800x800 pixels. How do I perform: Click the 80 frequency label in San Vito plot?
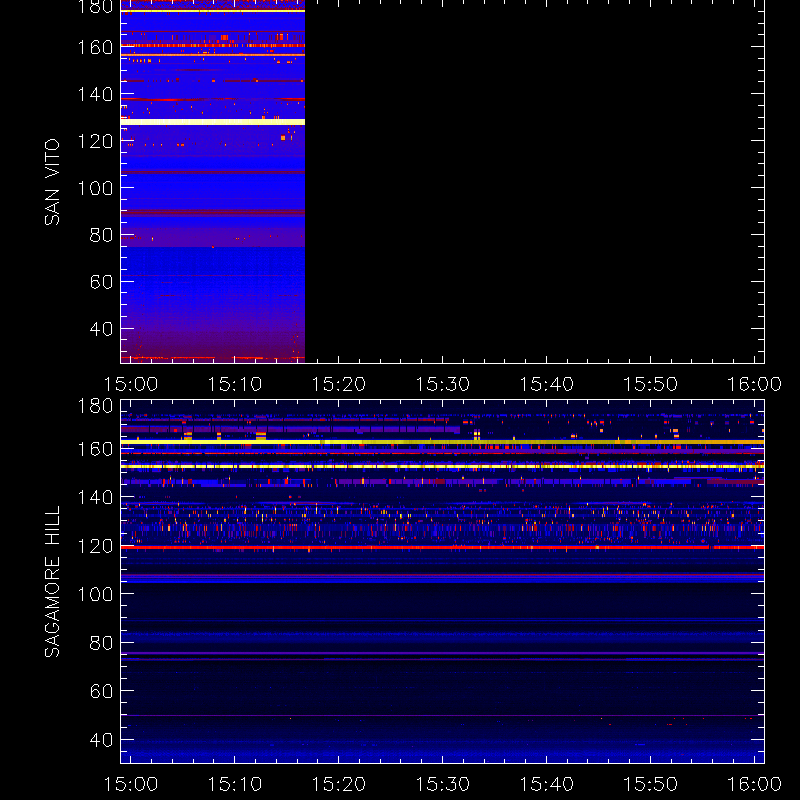[102, 235]
